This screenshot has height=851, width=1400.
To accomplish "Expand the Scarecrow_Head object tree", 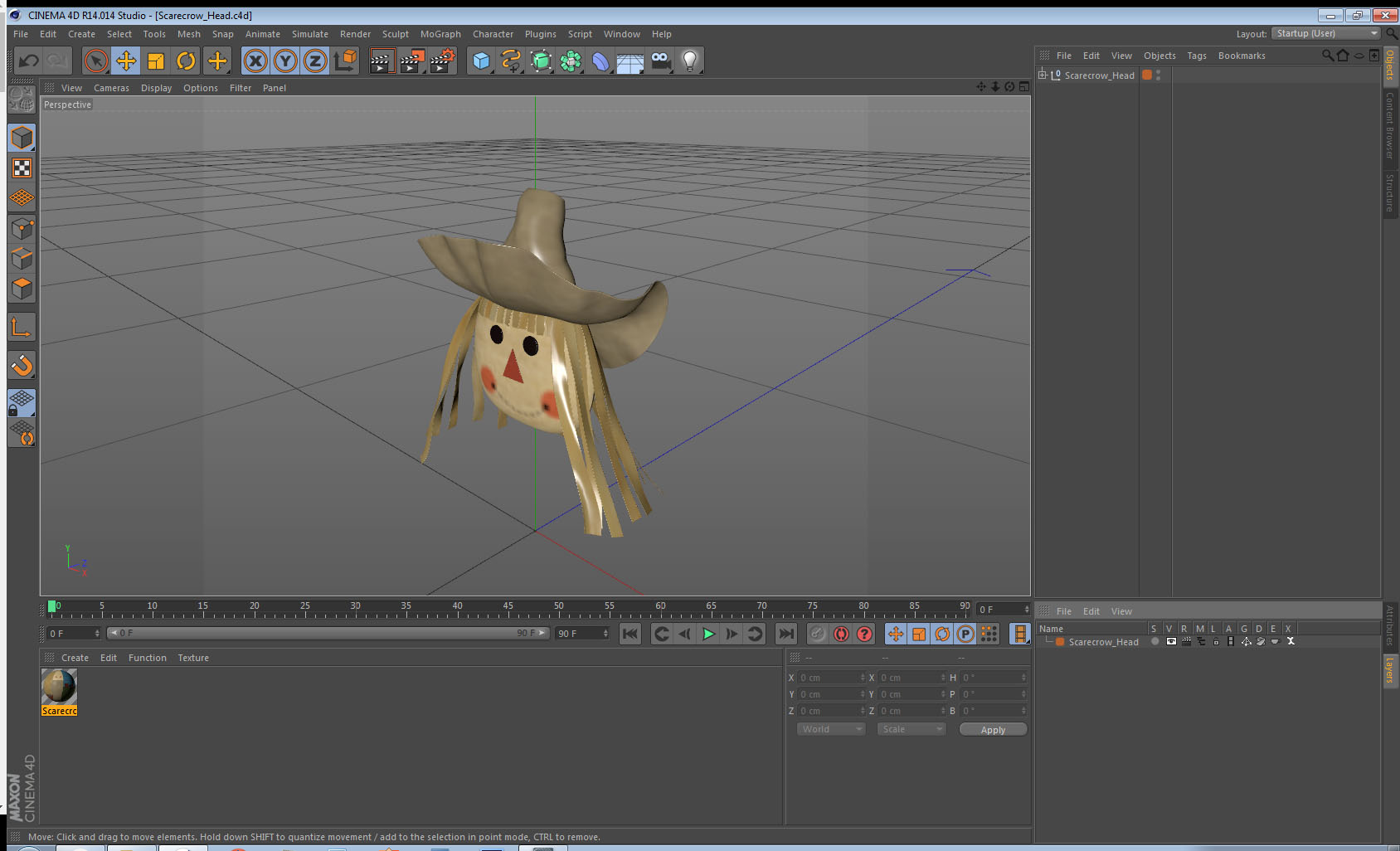I will click(x=1043, y=75).
